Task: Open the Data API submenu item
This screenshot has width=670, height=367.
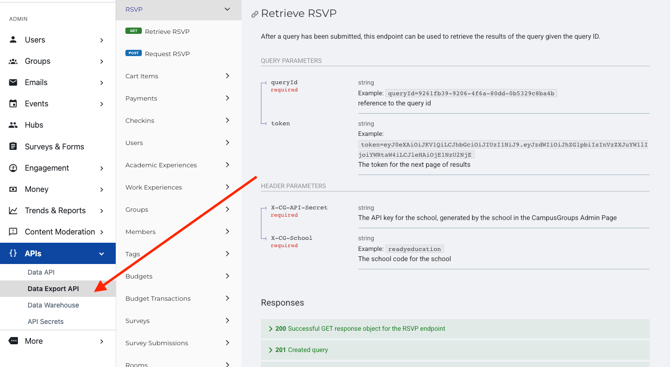Action: pyautogui.click(x=41, y=272)
